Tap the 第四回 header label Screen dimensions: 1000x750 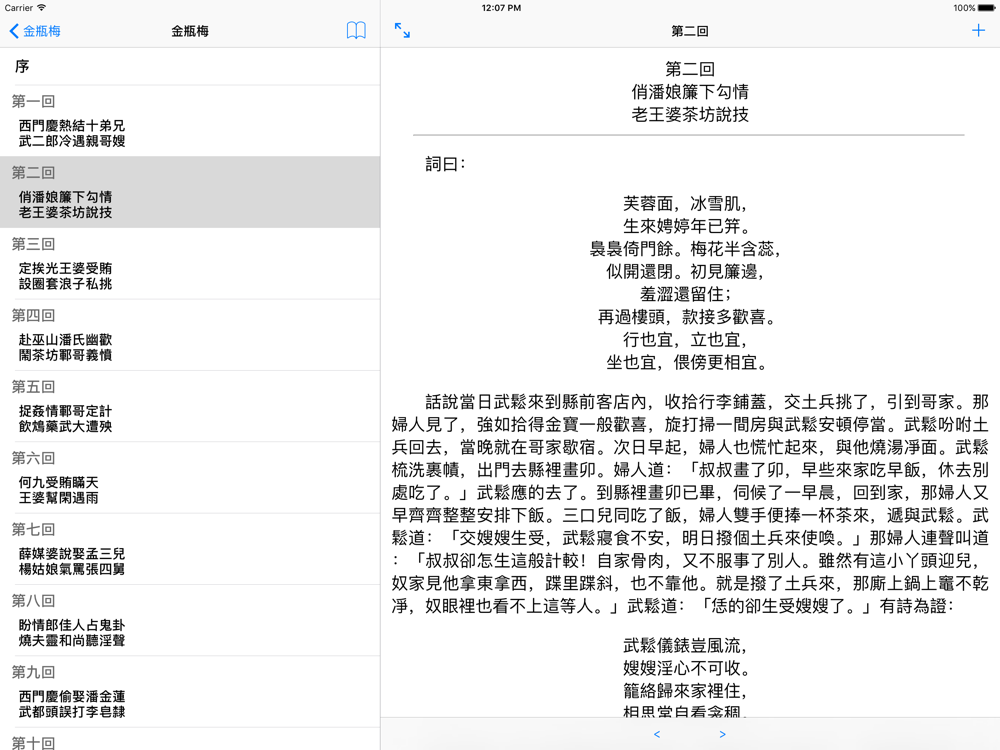(x=33, y=316)
